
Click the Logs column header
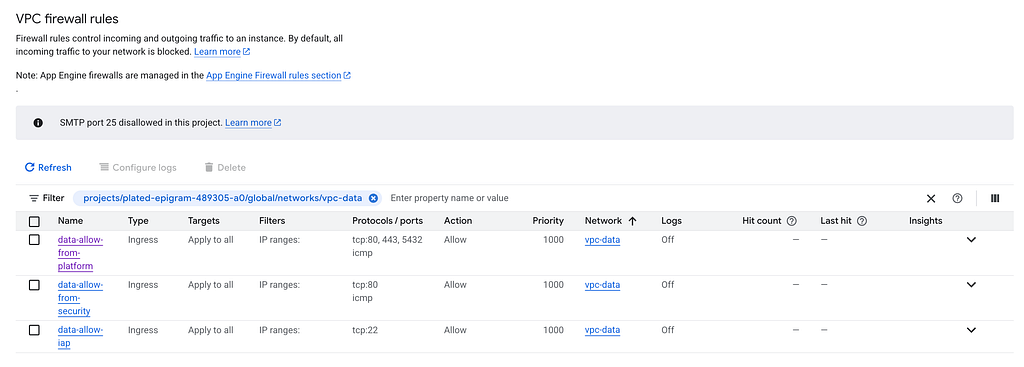[x=671, y=221]
